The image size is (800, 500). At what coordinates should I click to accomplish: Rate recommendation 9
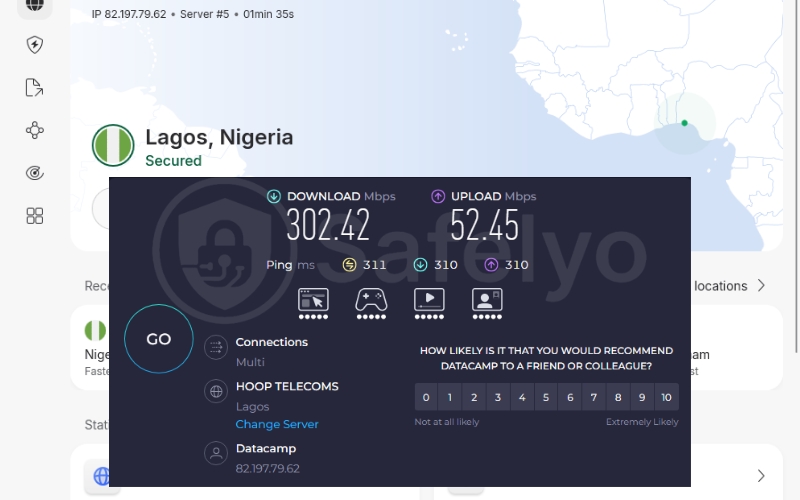coord(642,397)
